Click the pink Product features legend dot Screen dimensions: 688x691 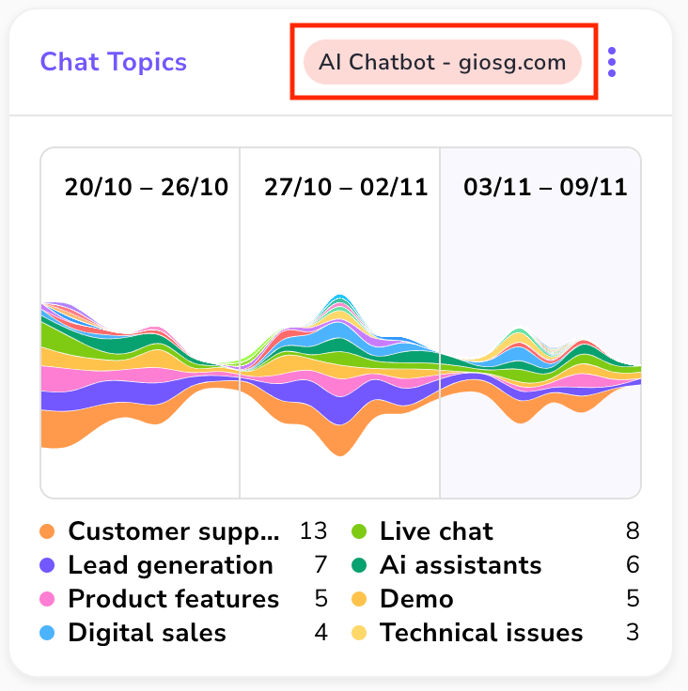48,600
